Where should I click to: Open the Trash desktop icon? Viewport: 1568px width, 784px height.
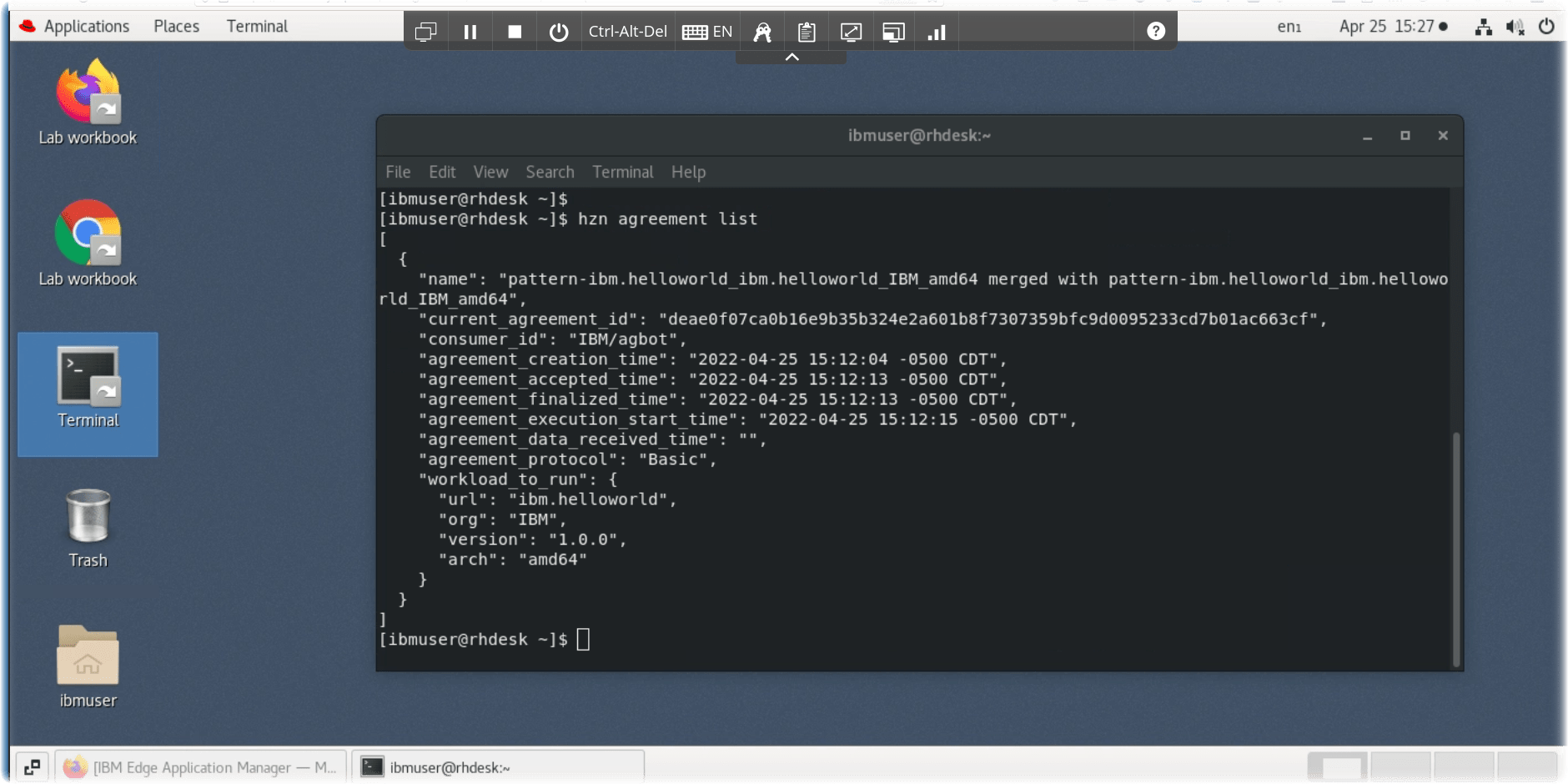(88, 529)
